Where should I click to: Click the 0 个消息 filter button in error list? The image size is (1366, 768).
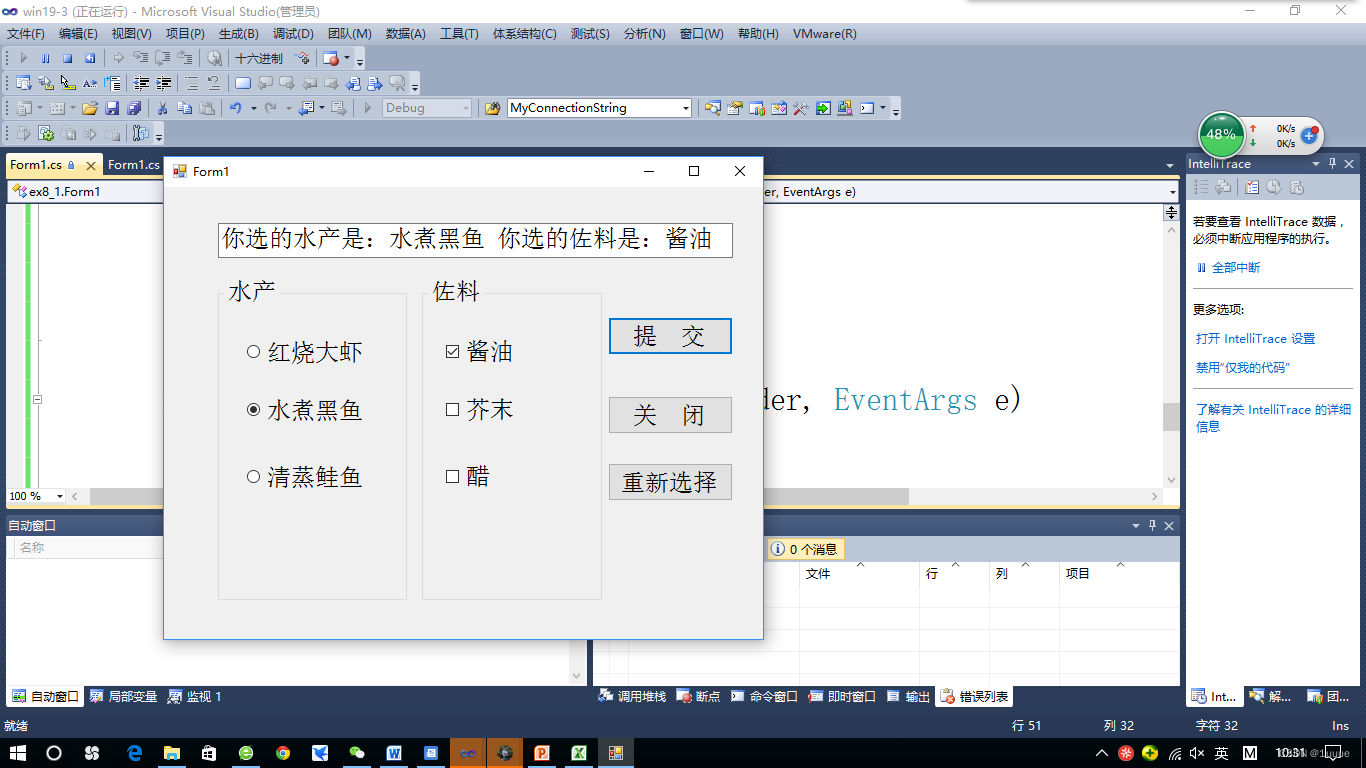tap(806, 549)
